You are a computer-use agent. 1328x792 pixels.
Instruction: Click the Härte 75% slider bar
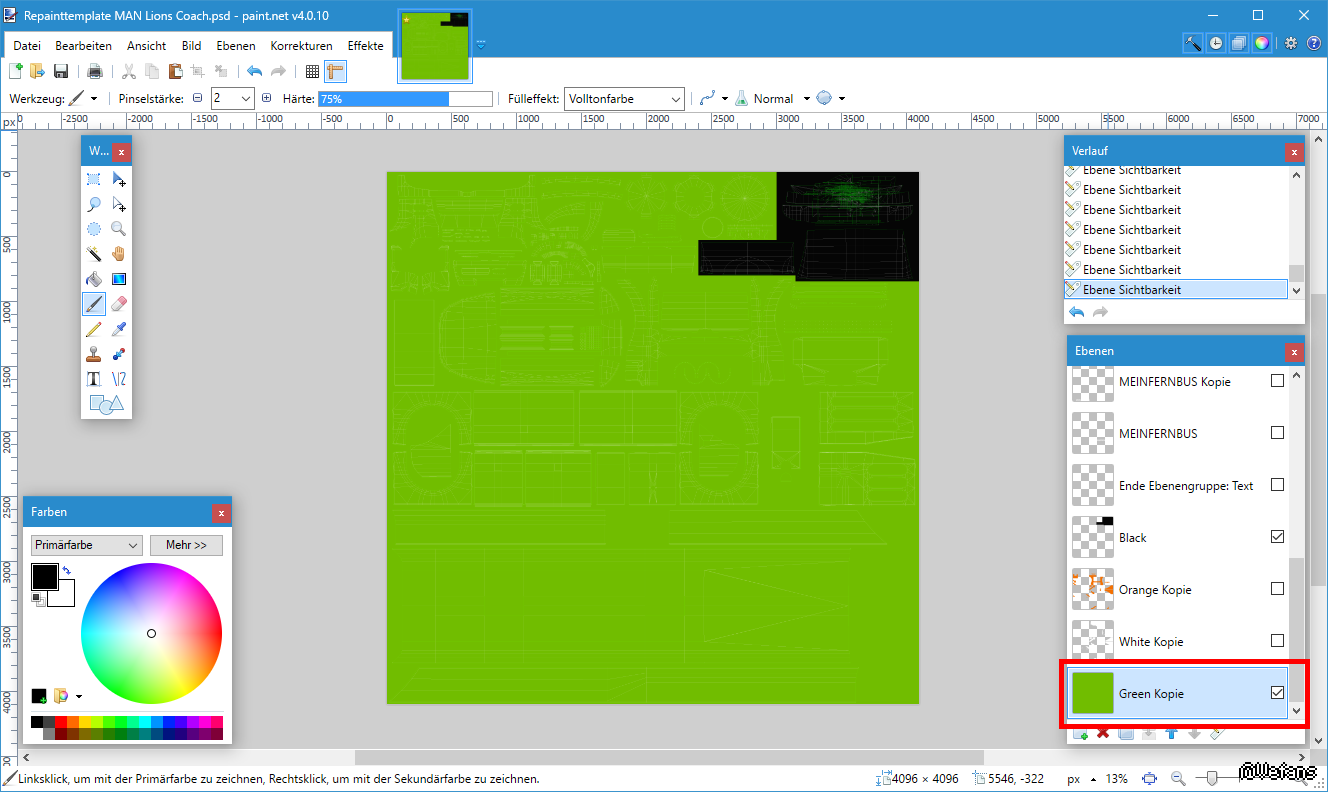coord(405,99)
